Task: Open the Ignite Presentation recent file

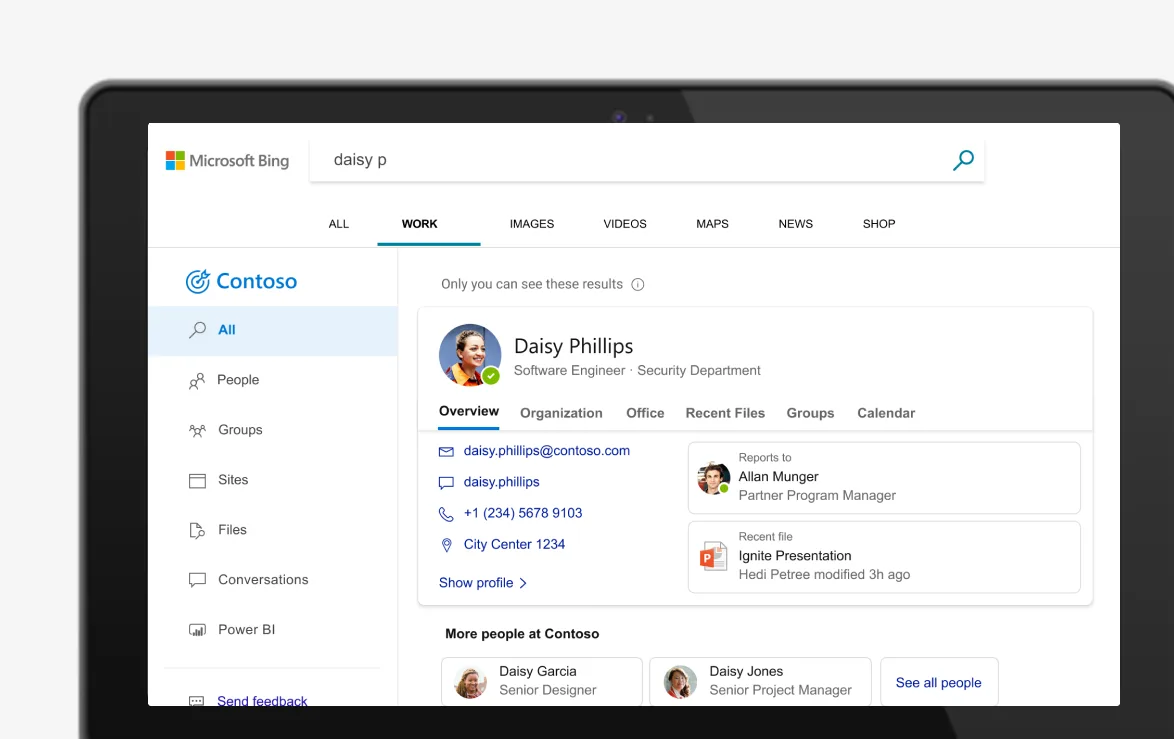Action: (884, 557)
